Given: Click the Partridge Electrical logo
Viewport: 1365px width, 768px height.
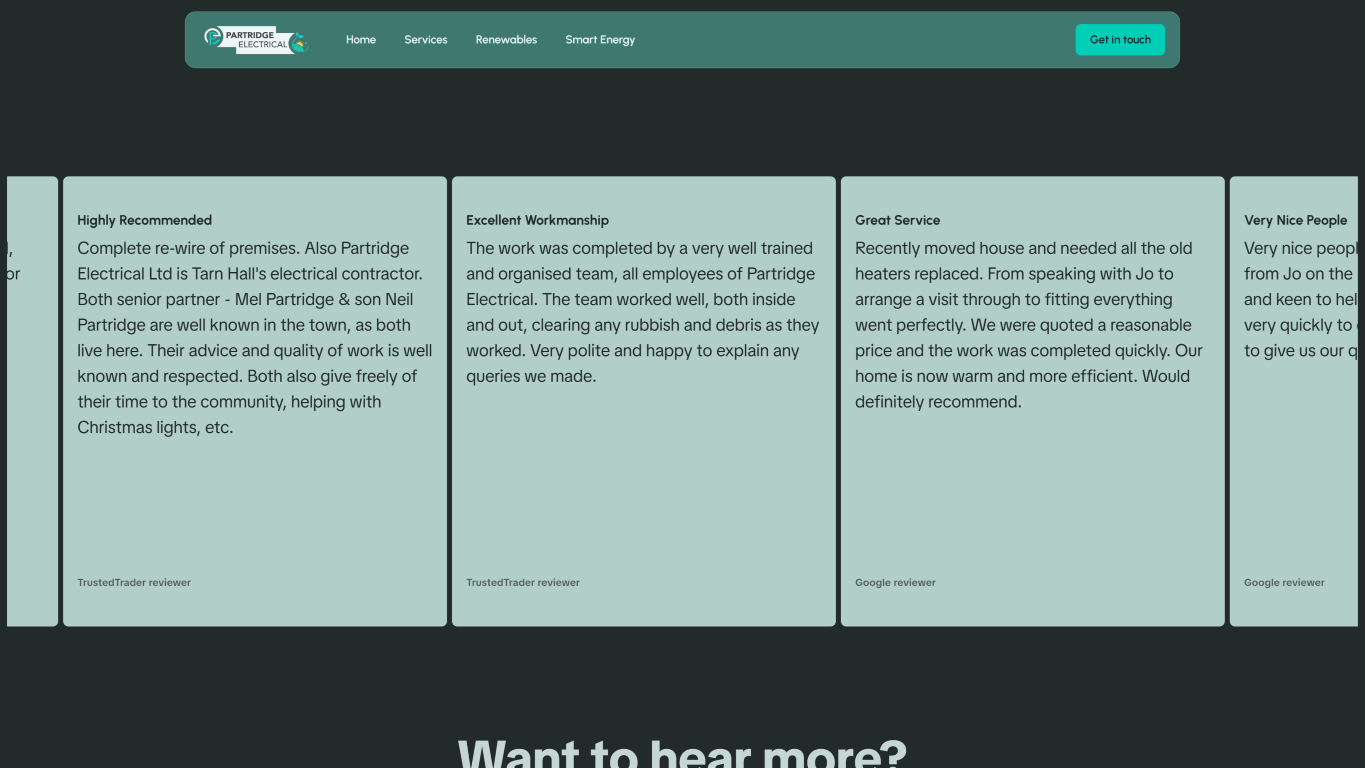Looking at the screenshot, I should tap(248, 40).
